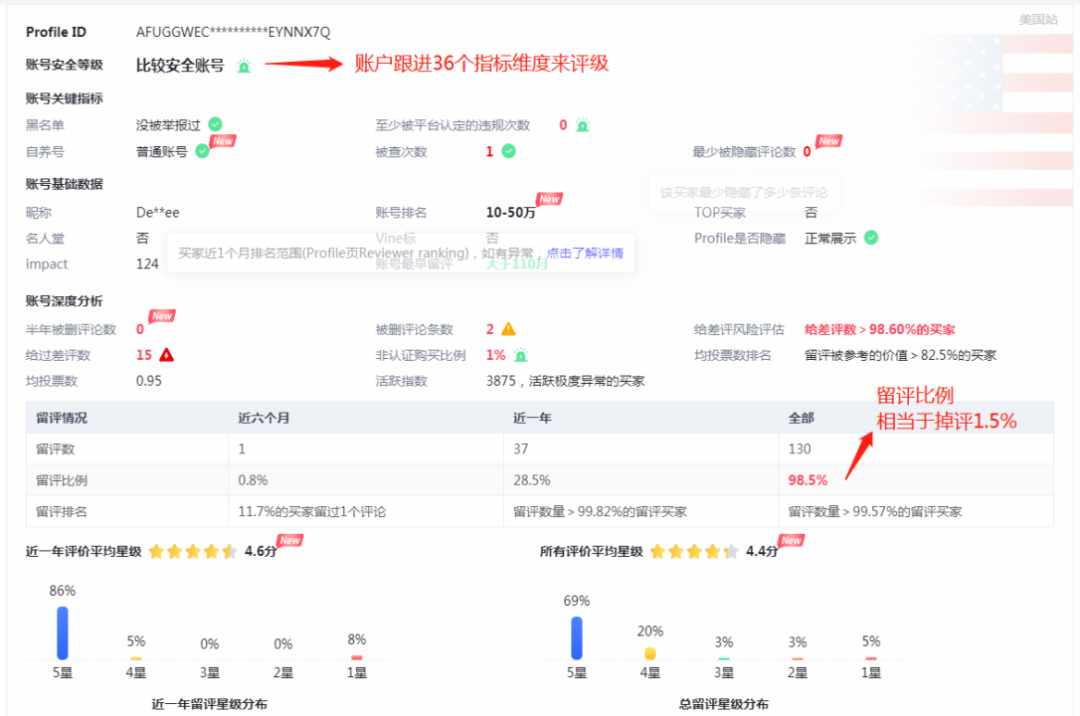
Task: Click New badge next to 最少被隐藏评论数
Action: 829,141
